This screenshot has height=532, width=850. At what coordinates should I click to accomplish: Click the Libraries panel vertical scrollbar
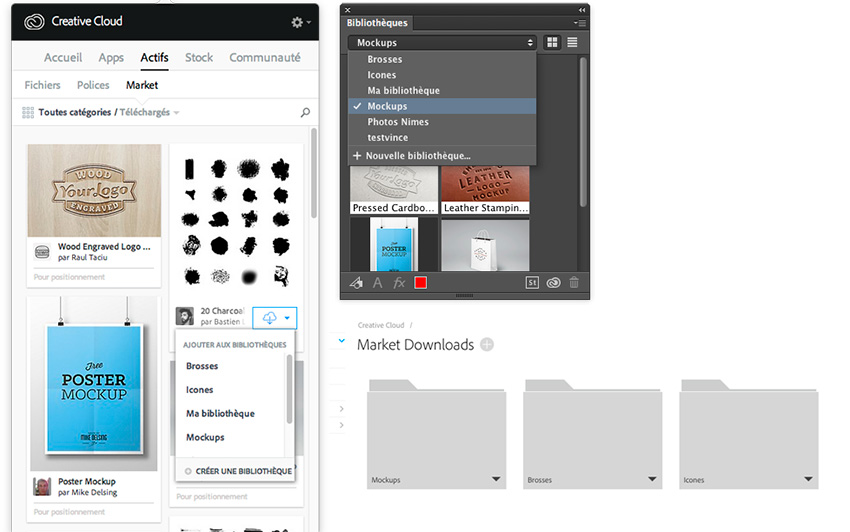(583, 132)
